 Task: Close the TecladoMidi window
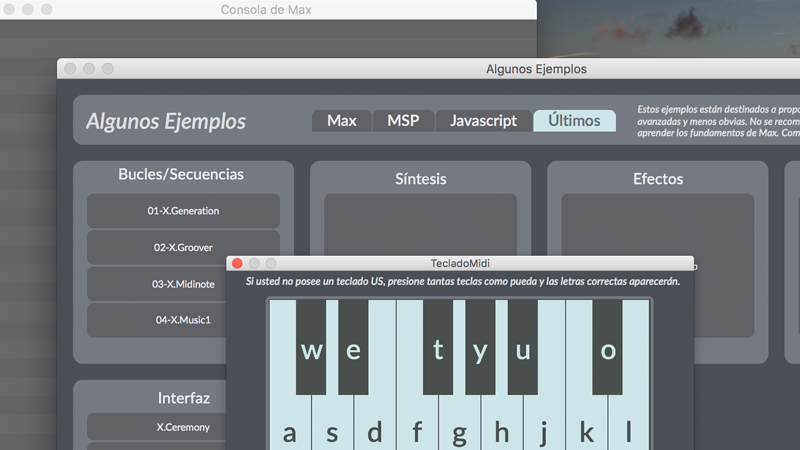(237, 263)
